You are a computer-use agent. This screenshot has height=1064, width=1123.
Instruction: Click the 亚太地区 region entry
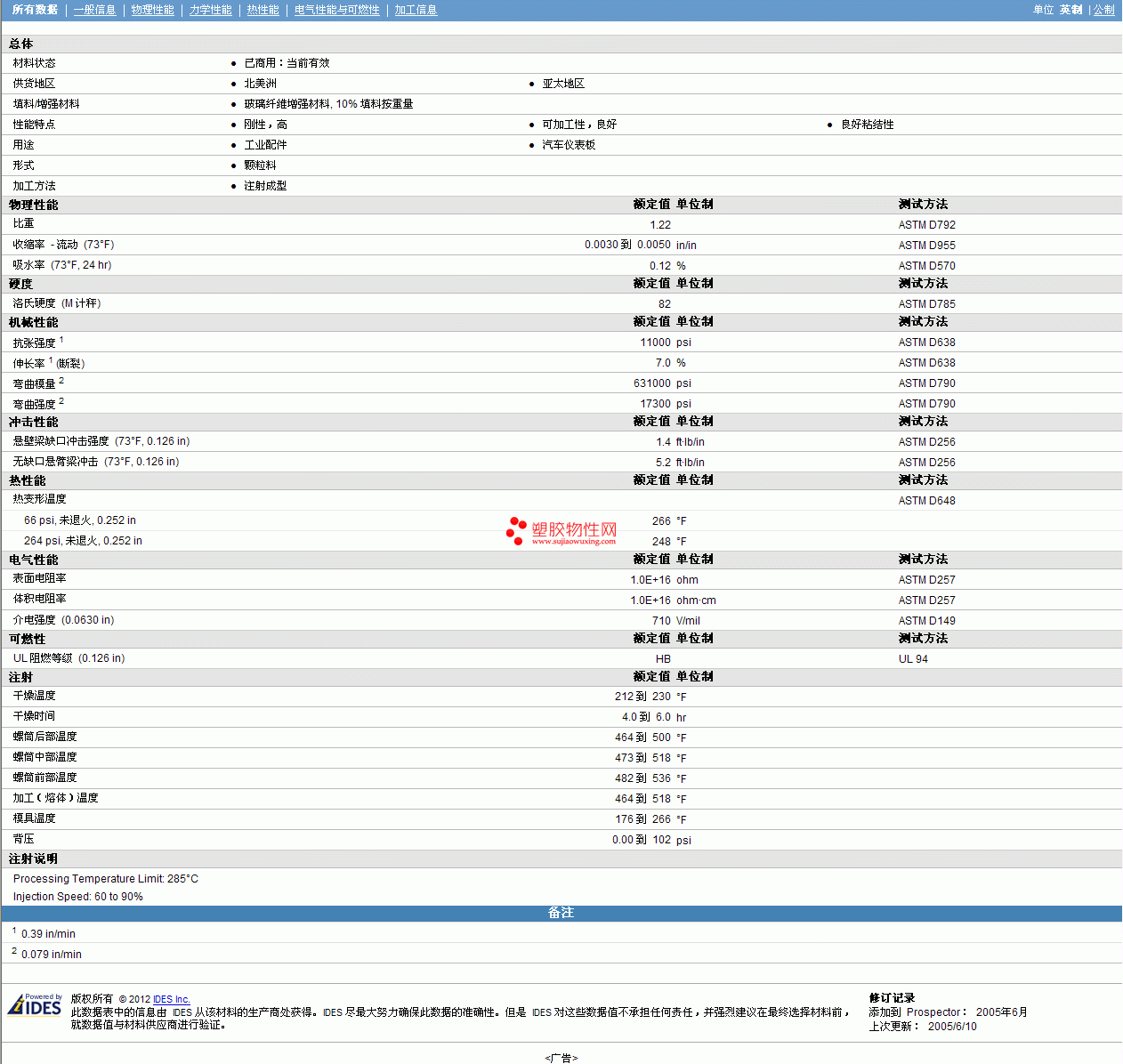[563, 84]
